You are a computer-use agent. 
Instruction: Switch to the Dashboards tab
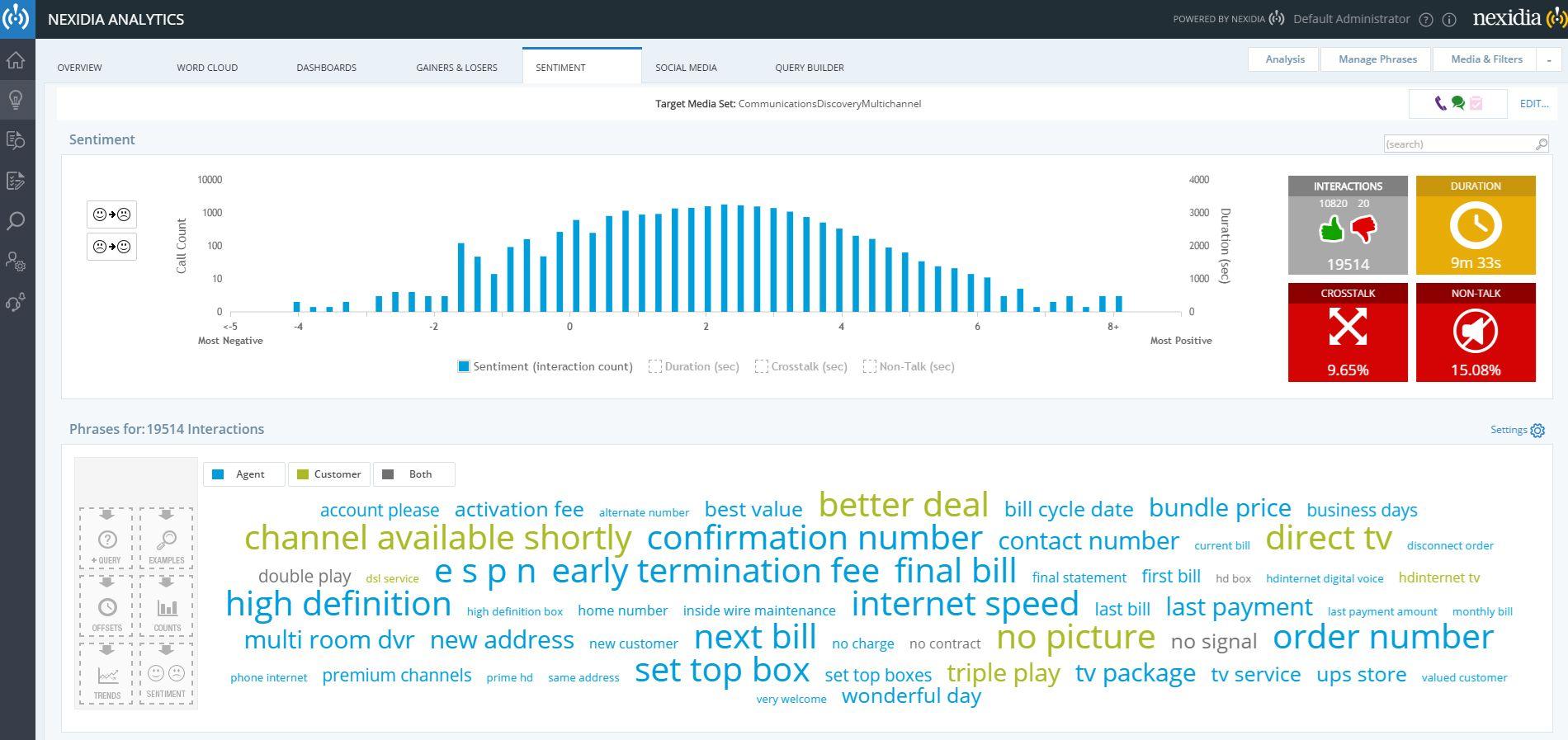(327, 68)
